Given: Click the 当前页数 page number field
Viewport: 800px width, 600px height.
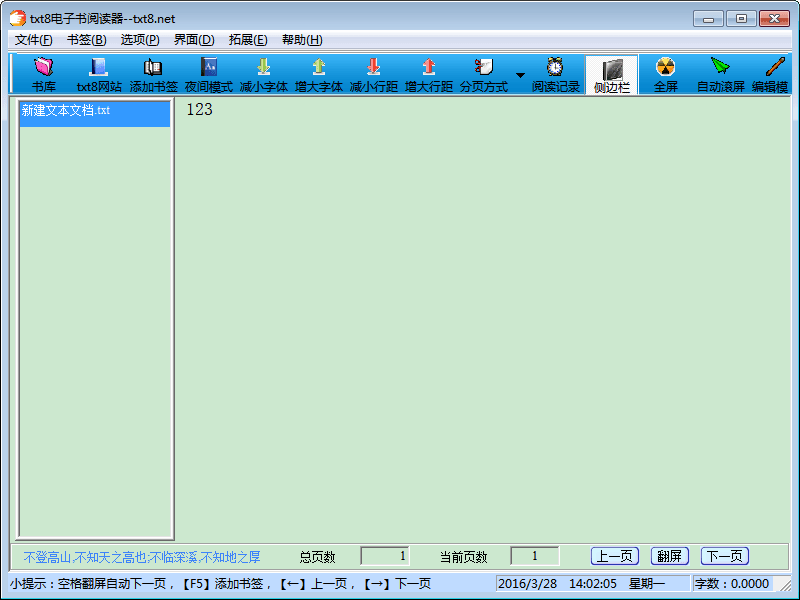Looking at the screenshot, I should (534, 556).
